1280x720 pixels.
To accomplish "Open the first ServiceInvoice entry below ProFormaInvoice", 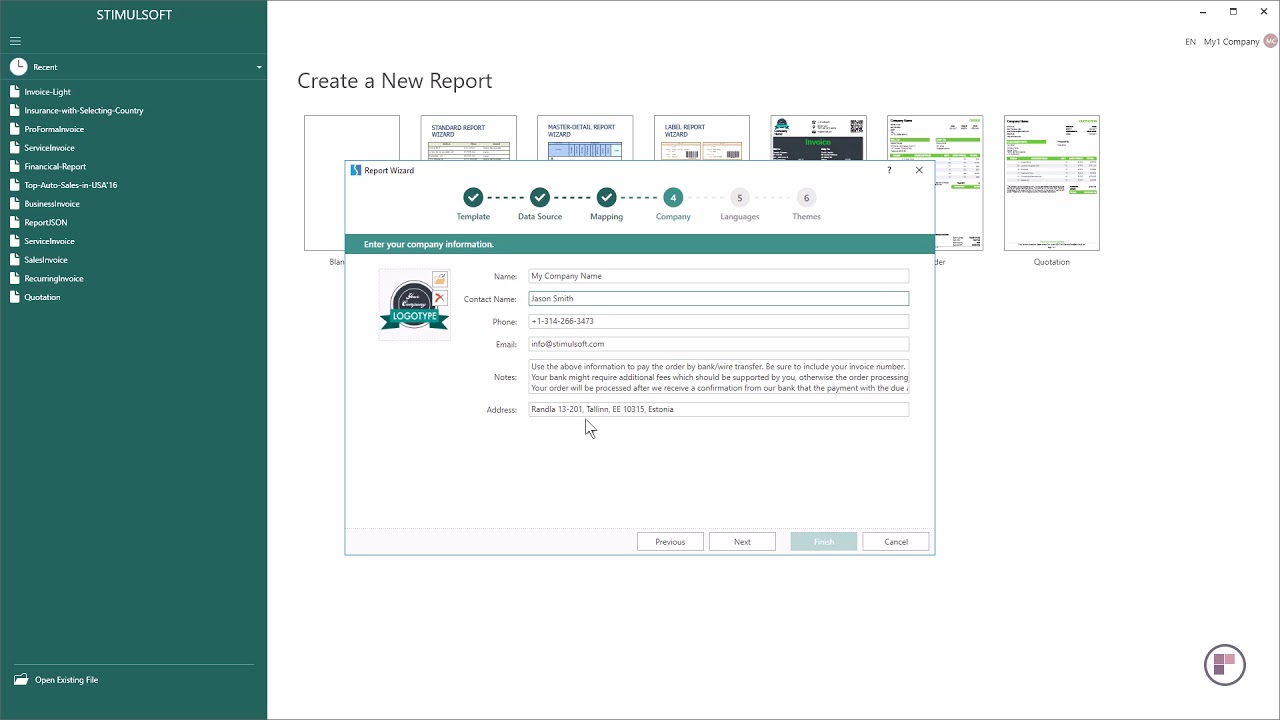I will [x=49, y=148].
